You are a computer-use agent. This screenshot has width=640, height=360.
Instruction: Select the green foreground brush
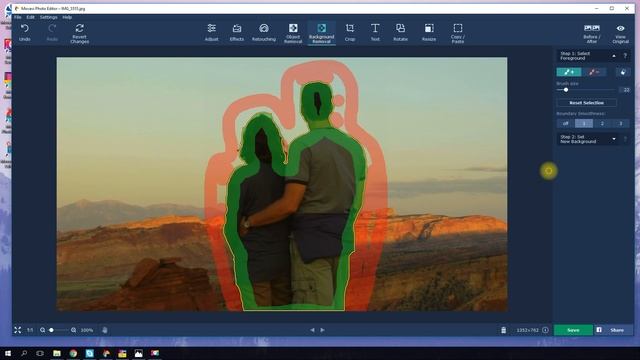coord(569,72)
